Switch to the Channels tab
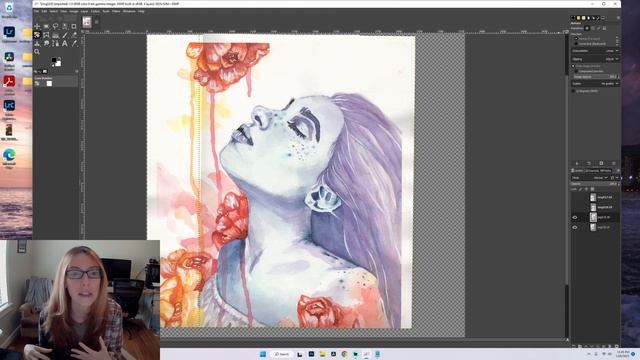The image size is (640, 360). coord(592,171)
